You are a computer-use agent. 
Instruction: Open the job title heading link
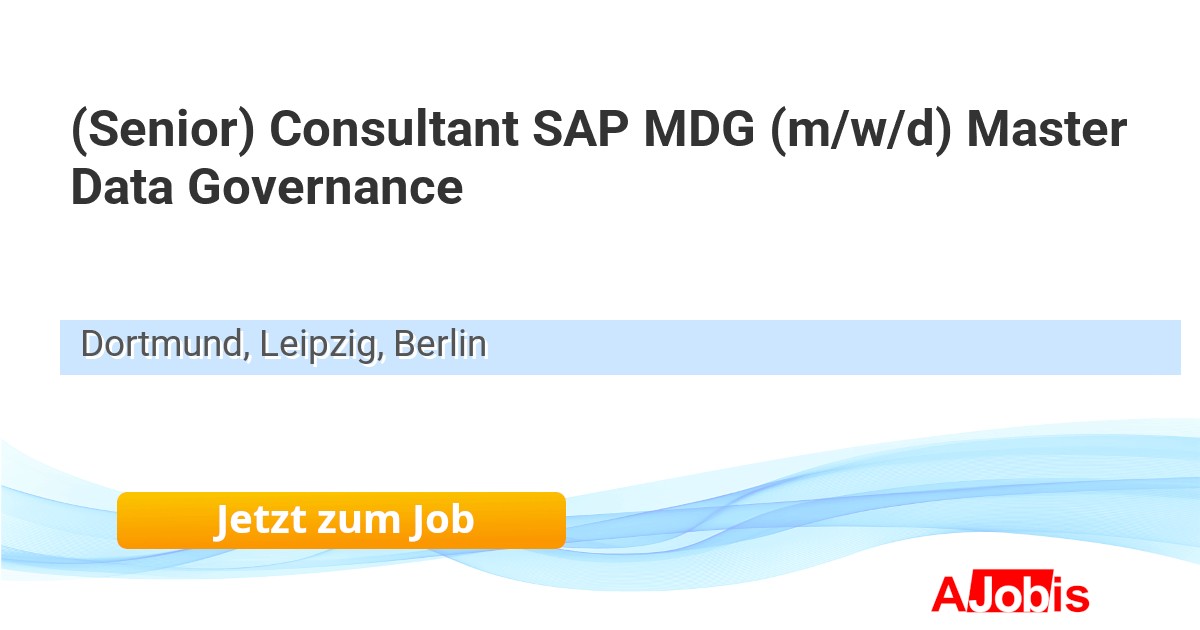(598, 159)
